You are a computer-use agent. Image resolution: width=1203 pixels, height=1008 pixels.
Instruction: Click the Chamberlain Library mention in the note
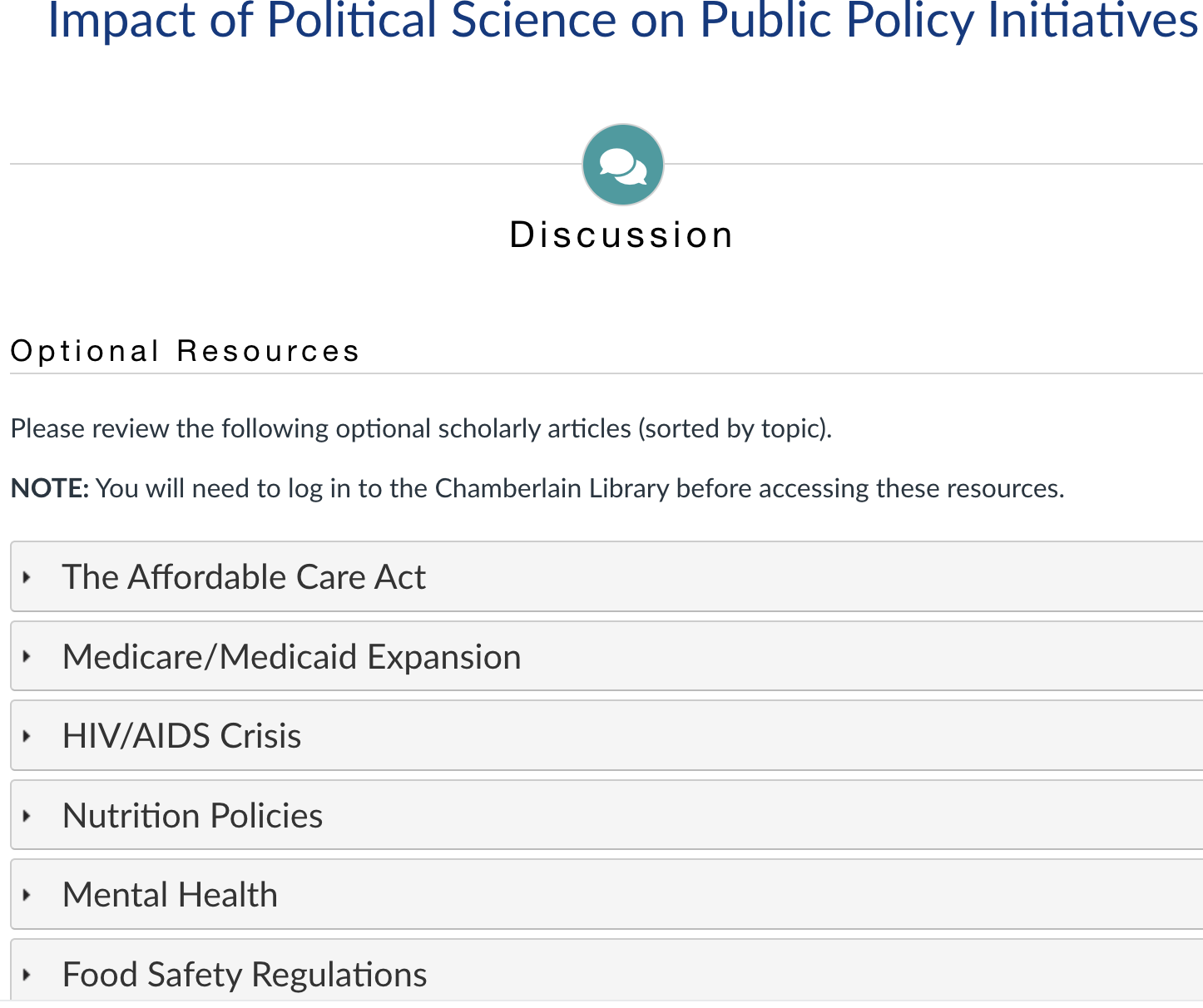tap(552, 488)
